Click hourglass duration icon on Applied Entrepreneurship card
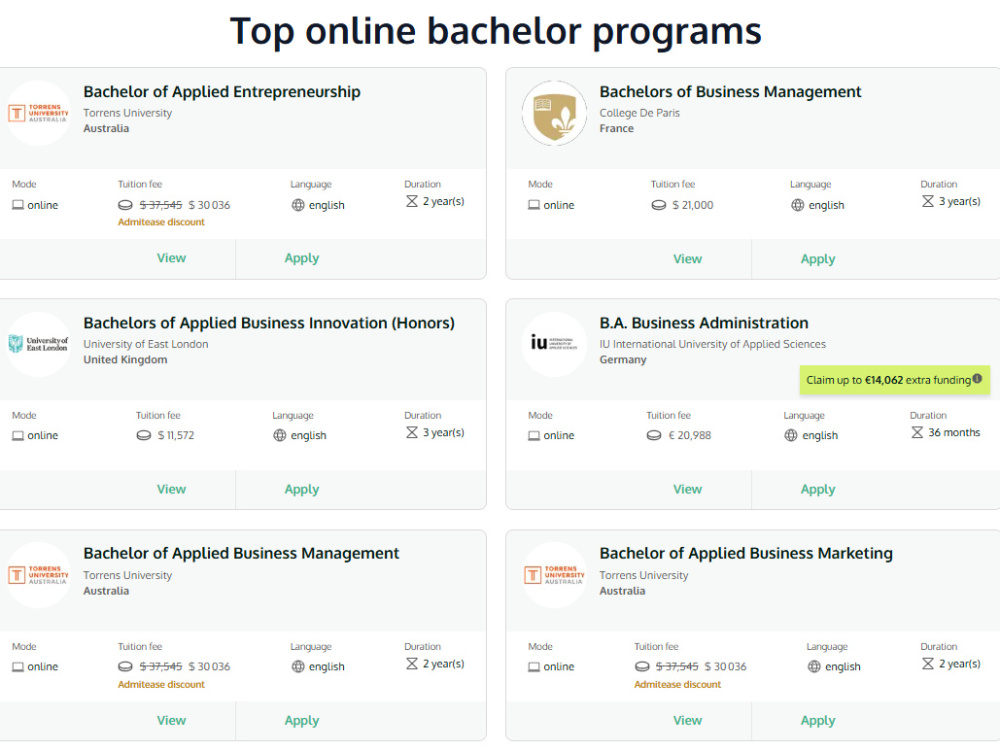This screenshot has width=1000, height=750. (412, 202)
